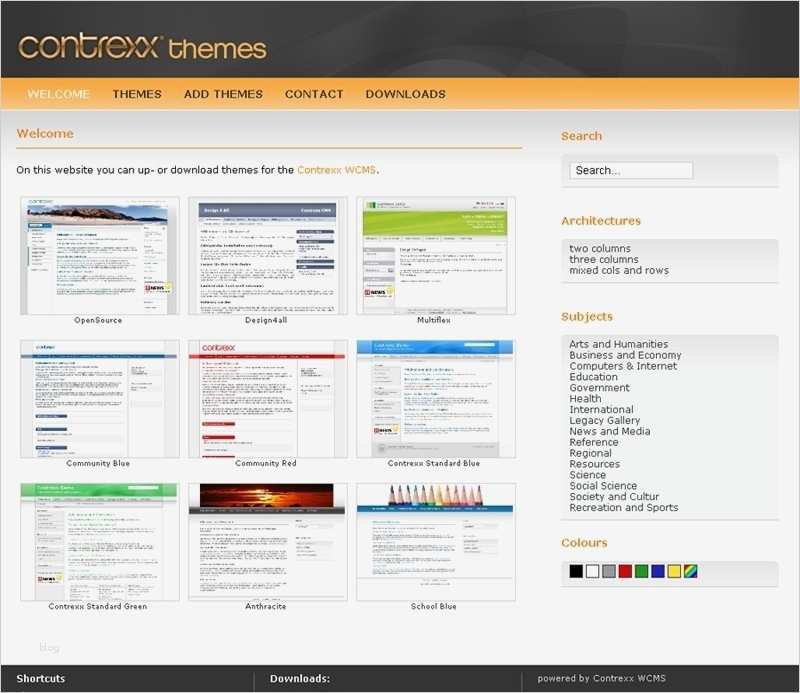
Task: Select the multicolour rainbow swatch
Action: (690, 570)
